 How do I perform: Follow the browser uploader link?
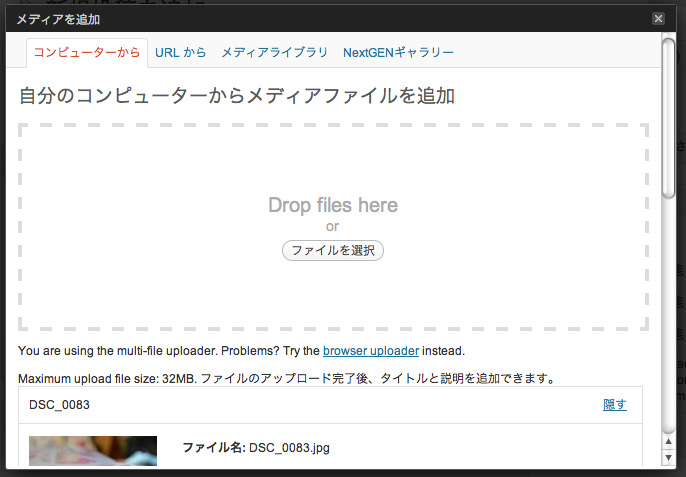pos(371,351)
